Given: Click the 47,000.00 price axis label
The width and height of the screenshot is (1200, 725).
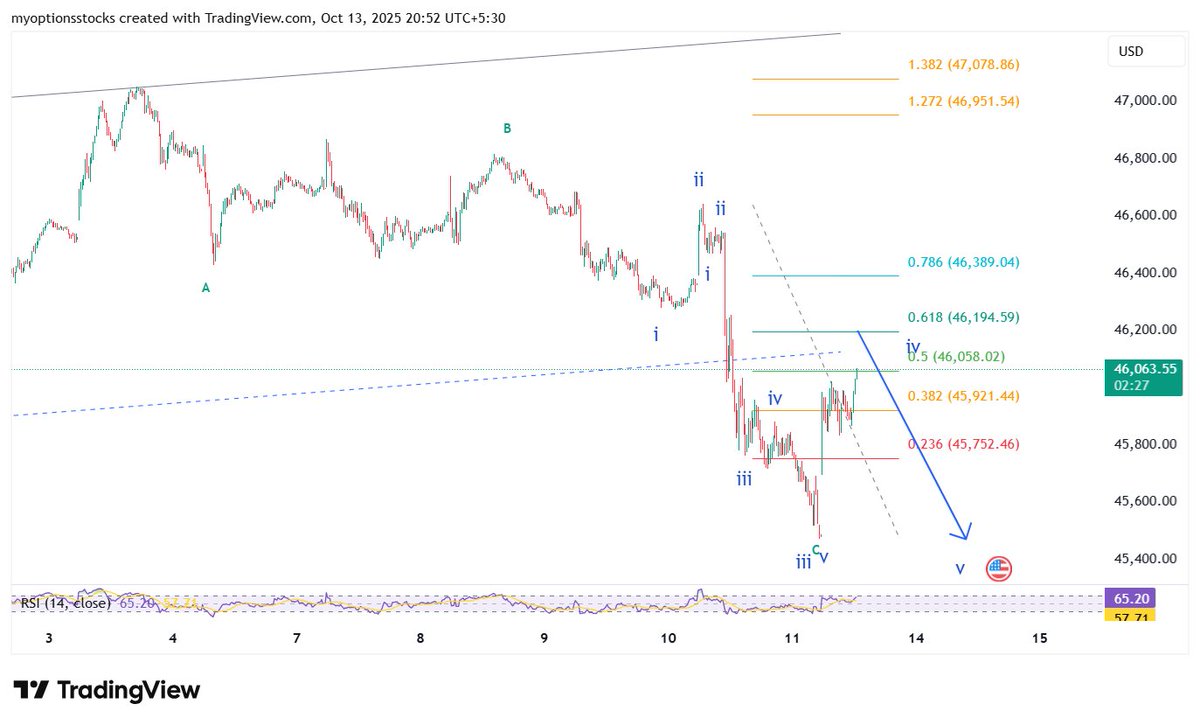Looking at the screenshot, I should tap(1145, 101).
